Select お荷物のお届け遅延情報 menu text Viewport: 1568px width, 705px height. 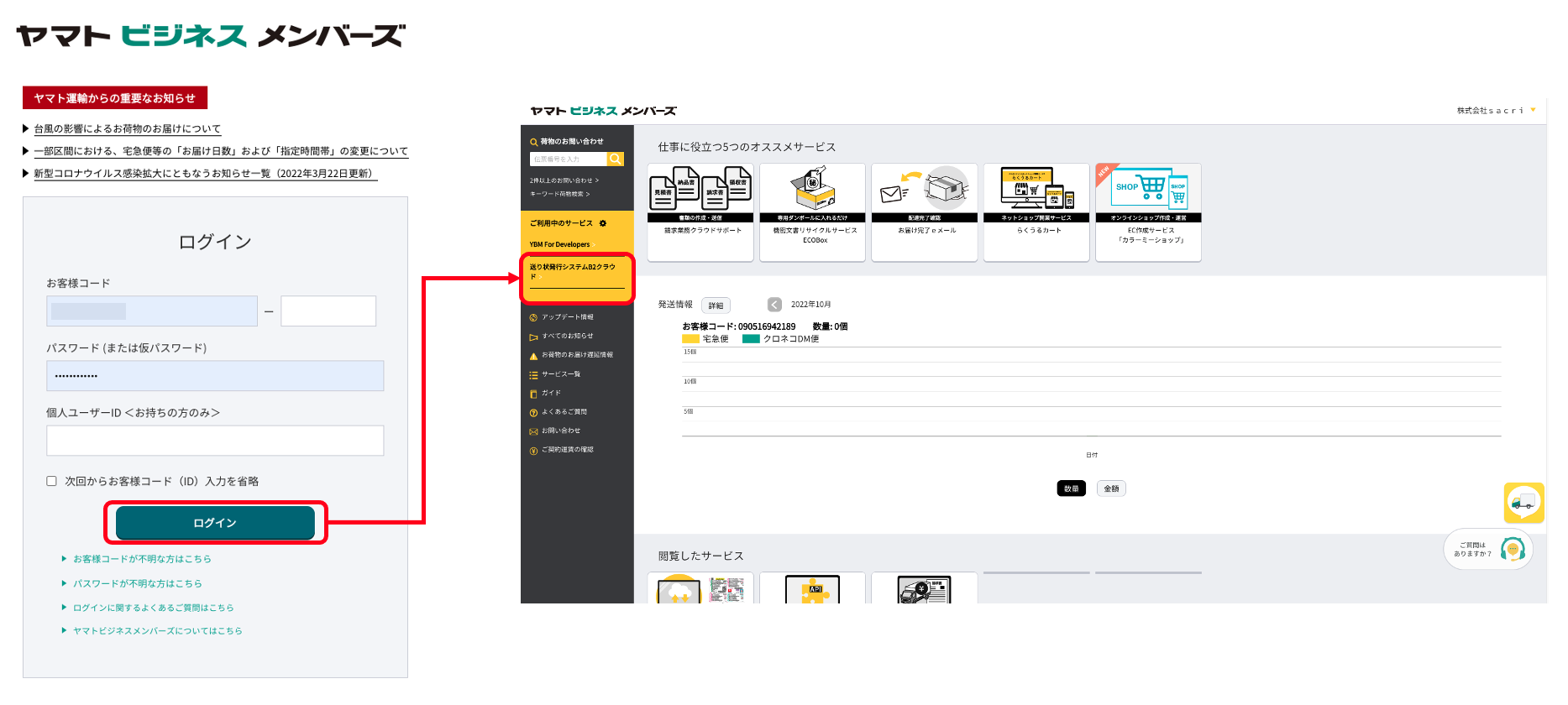pyautogui.click(x=577, y=355)
